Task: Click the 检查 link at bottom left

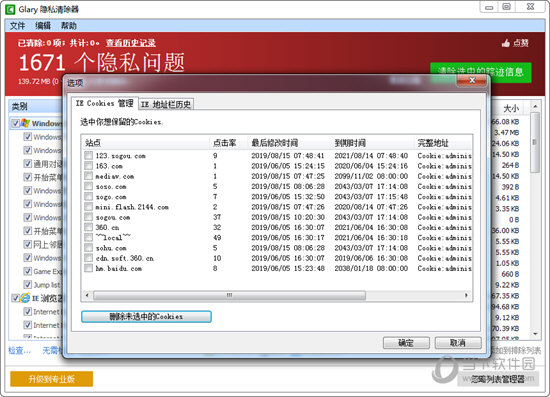Action: (20, 350)
